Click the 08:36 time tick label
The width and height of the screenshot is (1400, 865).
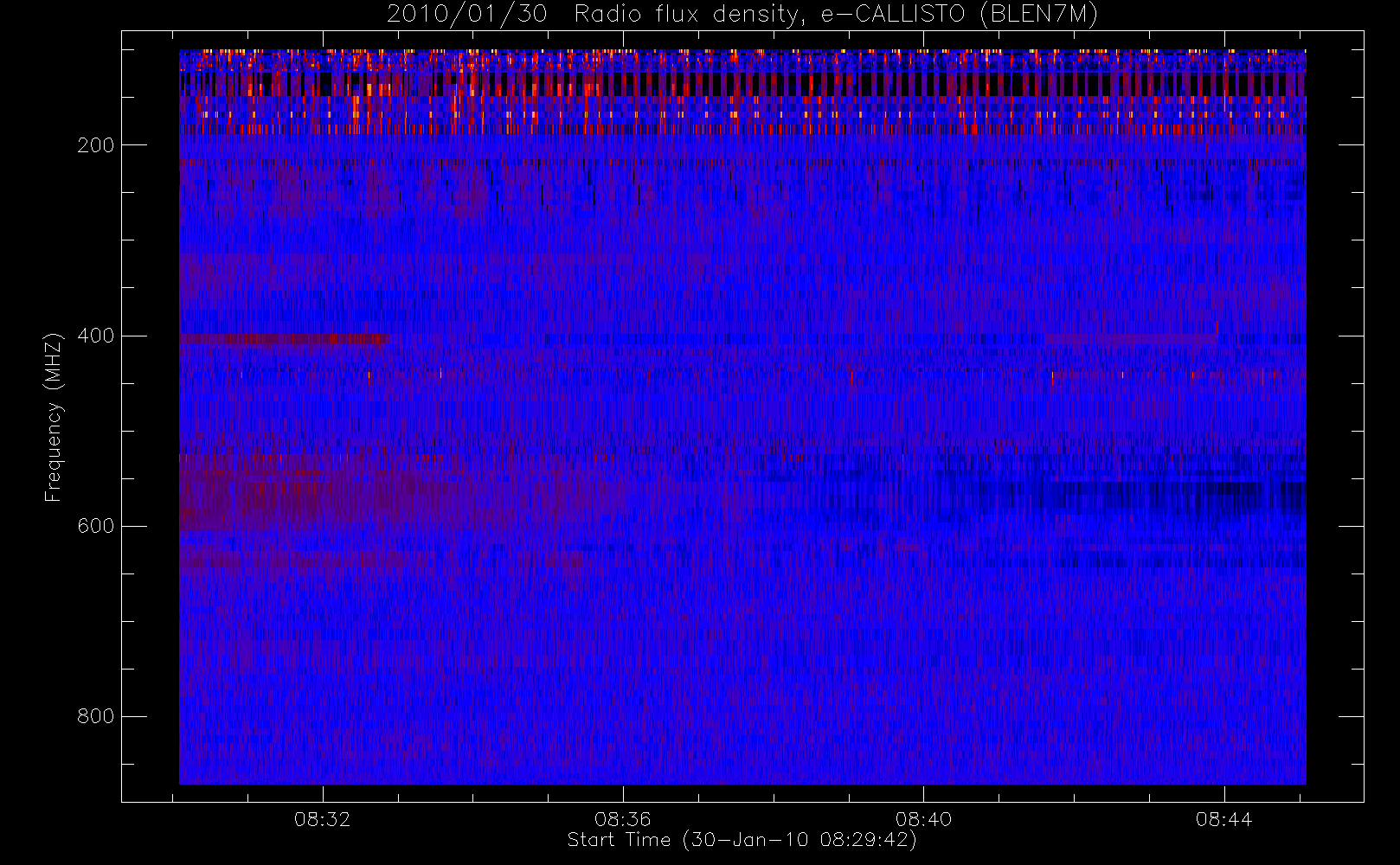point(623,819)
